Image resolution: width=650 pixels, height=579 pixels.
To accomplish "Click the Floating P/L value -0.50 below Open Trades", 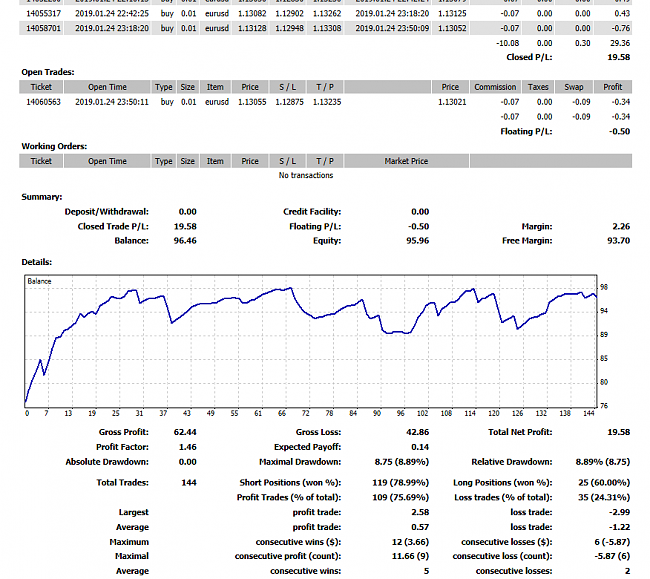I will click(x=619, y=131).
